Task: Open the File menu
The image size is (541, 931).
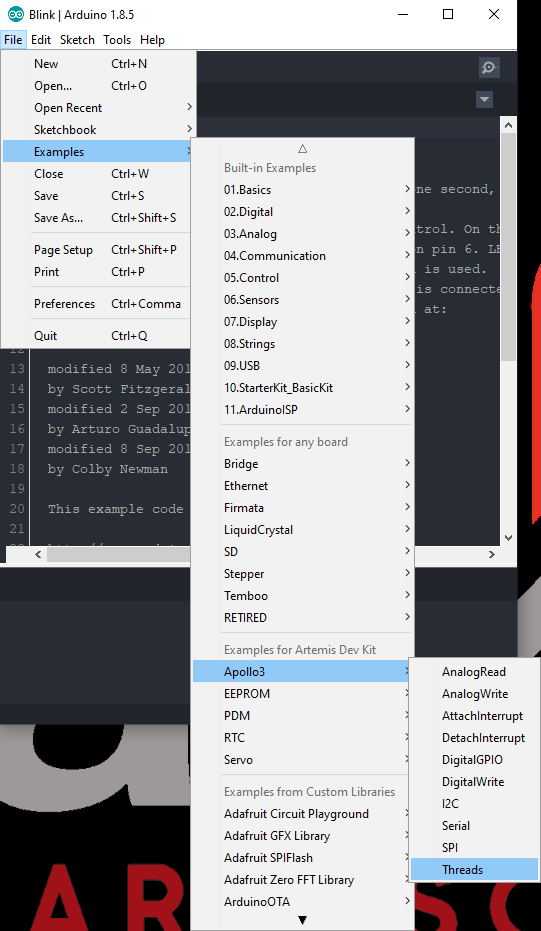Action: point(13,40)
